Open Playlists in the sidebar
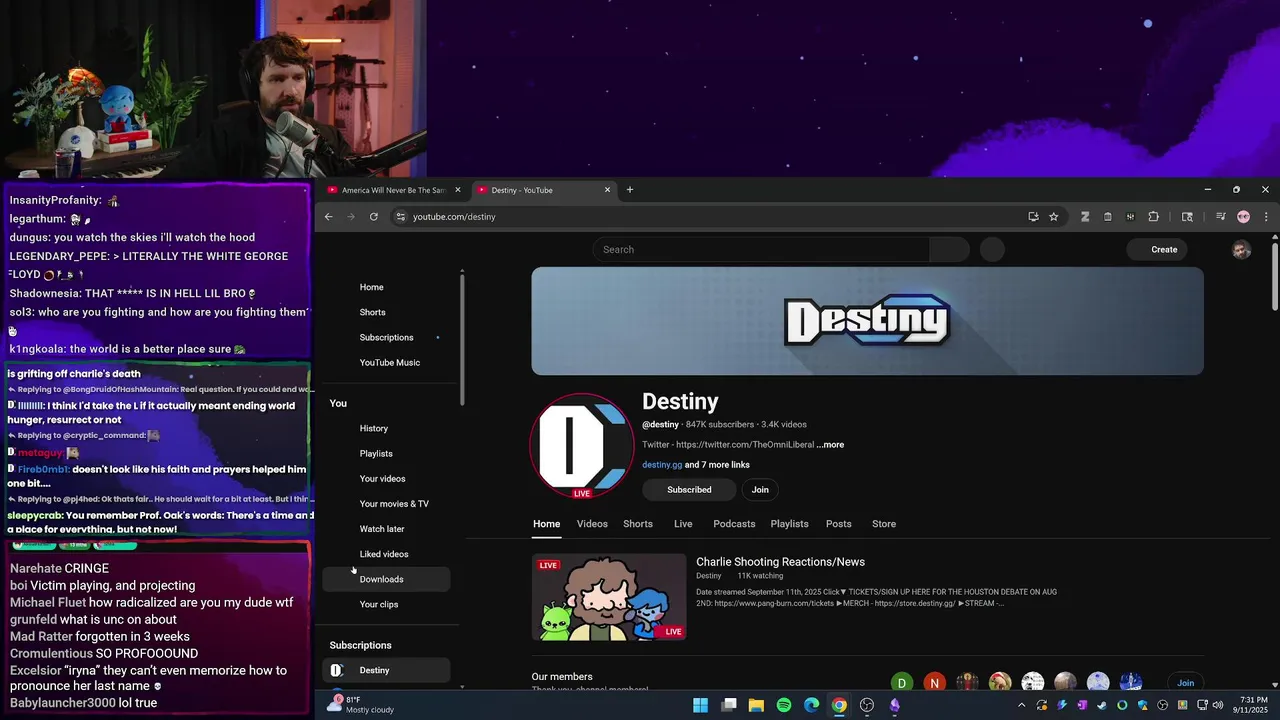Viewport: 1280px width, 720px height. (386, 453)
